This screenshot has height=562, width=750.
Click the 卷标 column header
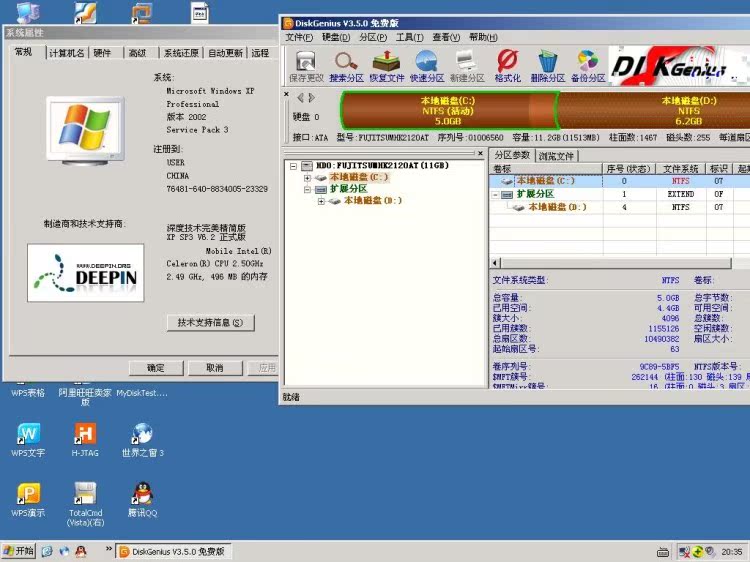point(546,169)
